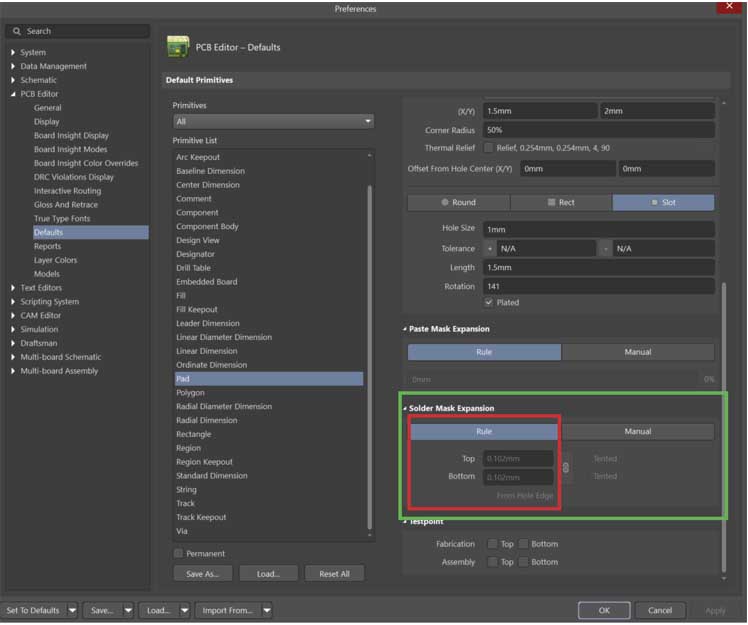Viewport: 748px width, 625px height.
Task: Enable the Thermal Relief checkbox
Action: point(489,147)
